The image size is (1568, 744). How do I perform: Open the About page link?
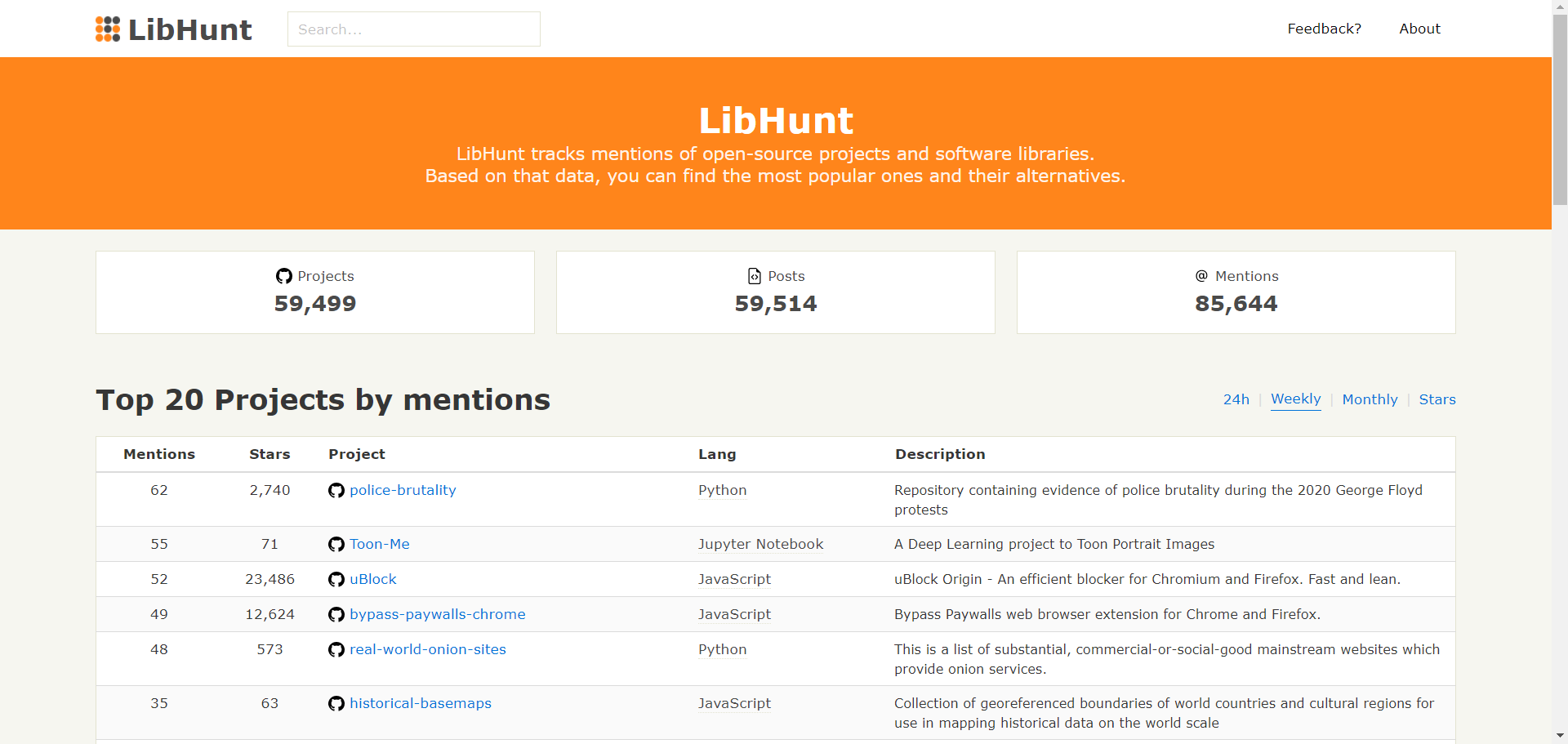(1420, 29)
